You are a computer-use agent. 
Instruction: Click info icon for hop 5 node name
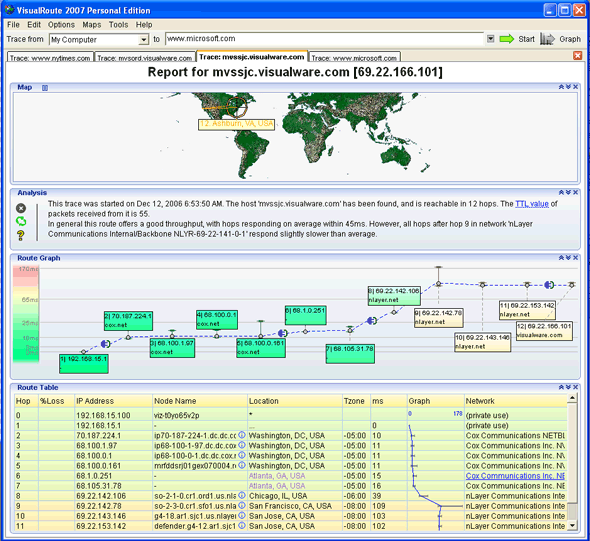[242, 465]
